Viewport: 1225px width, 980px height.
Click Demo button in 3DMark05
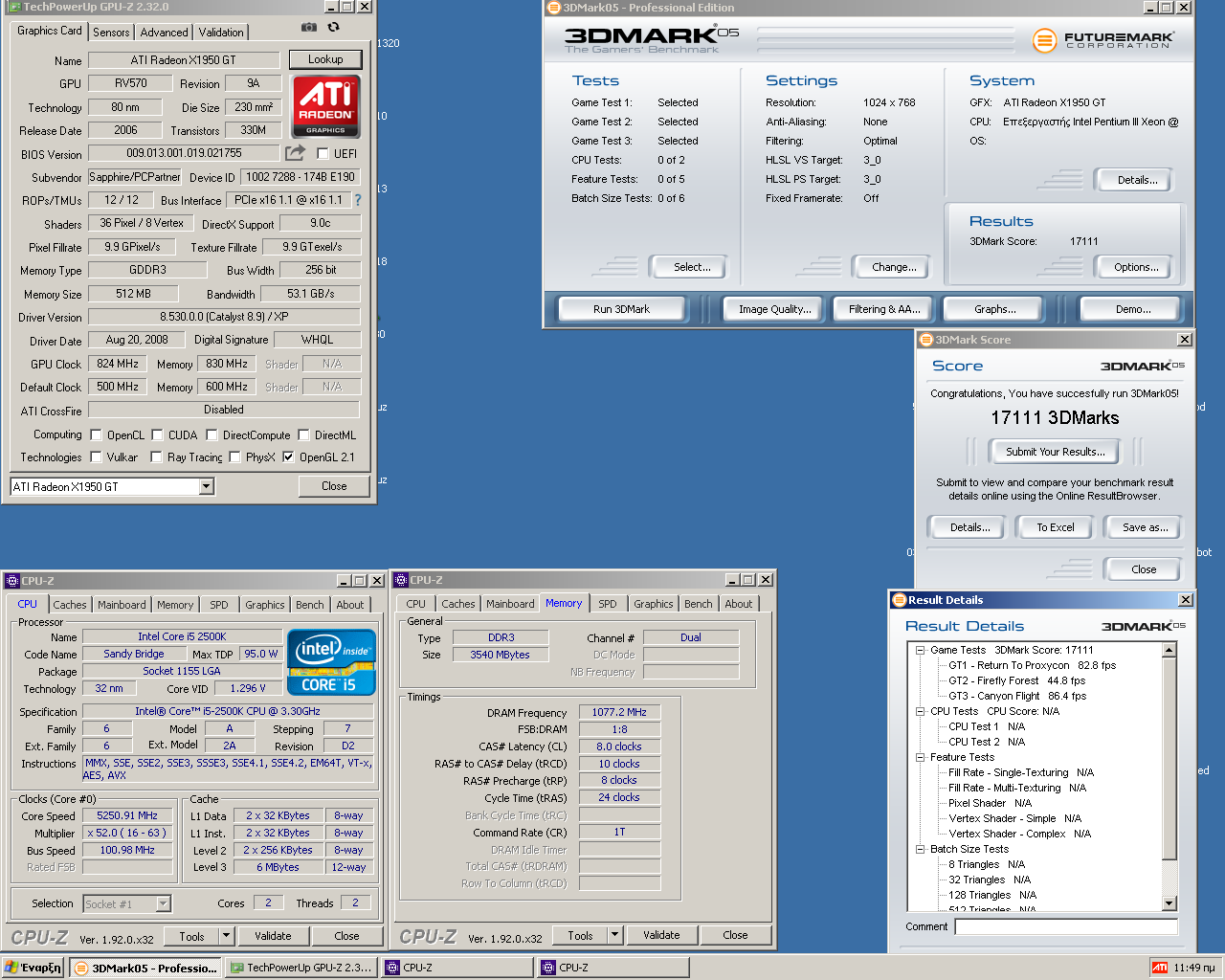[x=1133, y=309]
